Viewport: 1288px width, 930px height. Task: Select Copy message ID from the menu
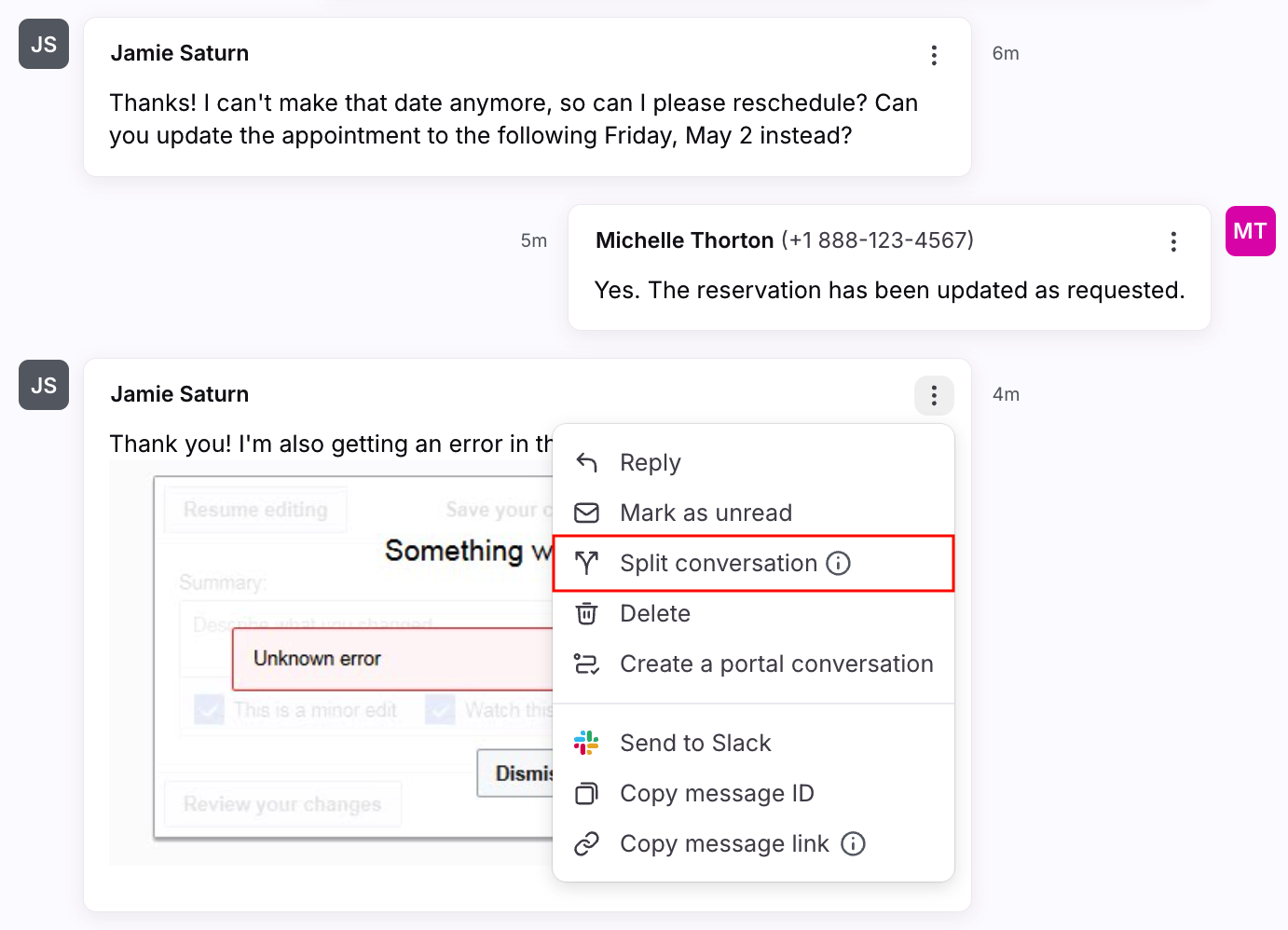click(717, 793)
